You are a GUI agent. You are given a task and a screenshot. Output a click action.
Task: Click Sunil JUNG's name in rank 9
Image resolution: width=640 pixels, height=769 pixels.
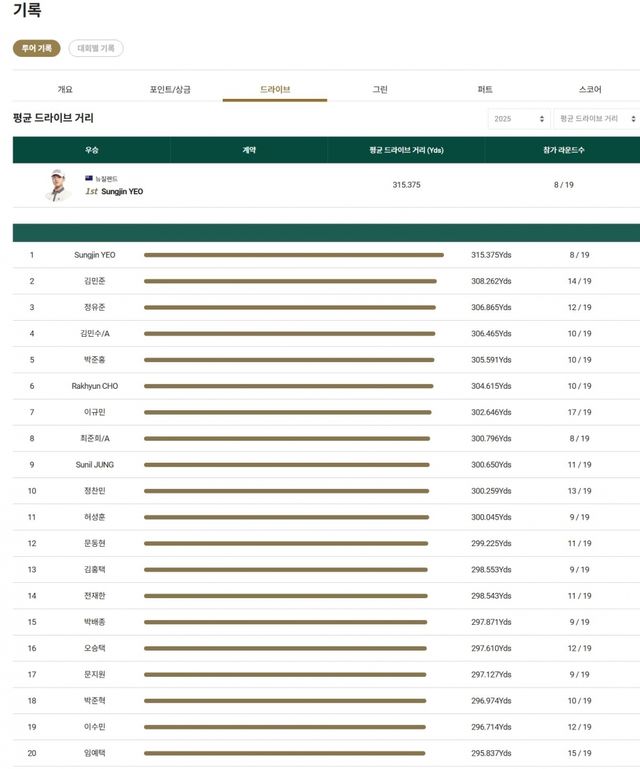click(x=95, y=465)
